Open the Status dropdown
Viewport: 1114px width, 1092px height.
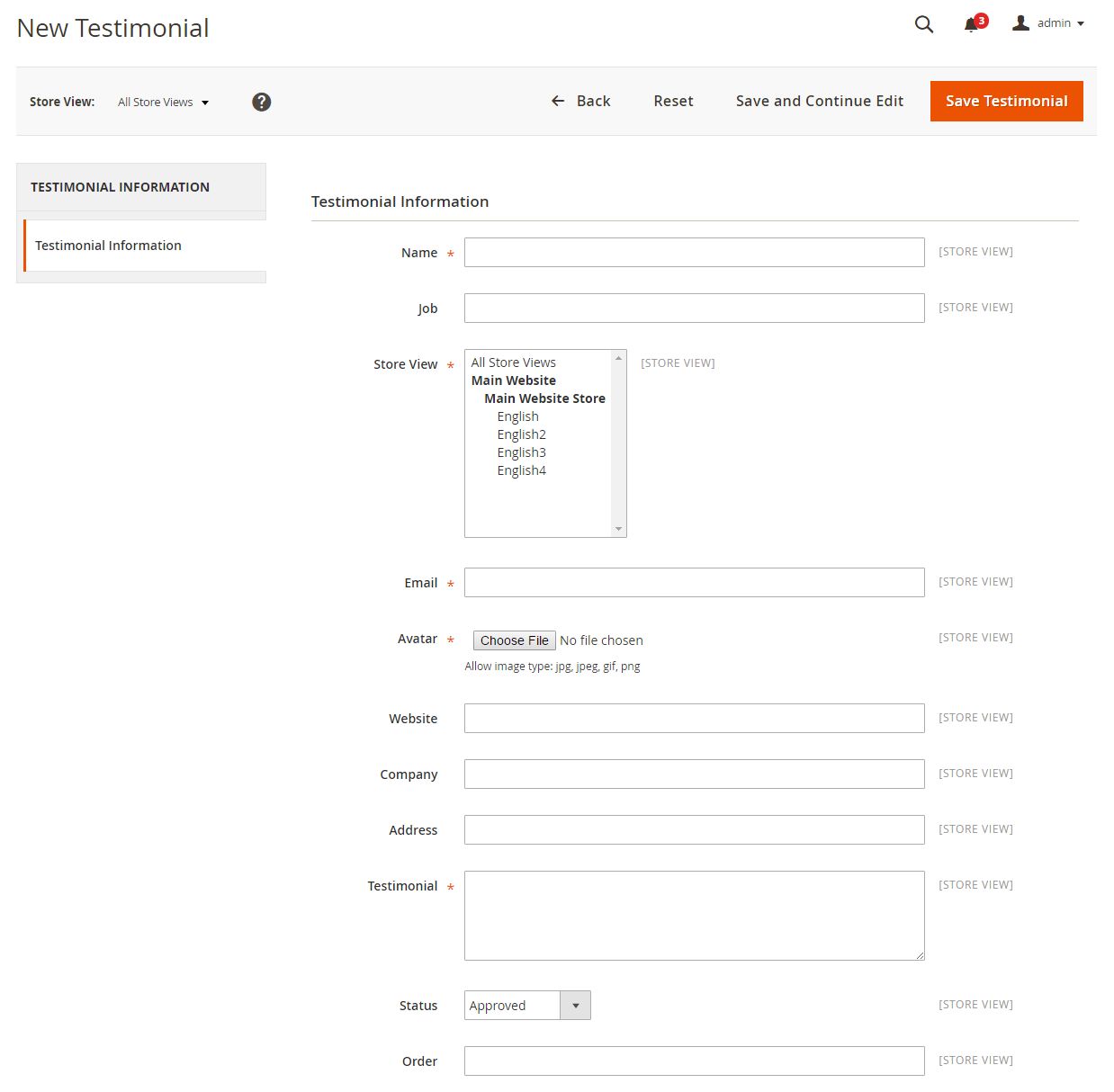[526, 1005]
